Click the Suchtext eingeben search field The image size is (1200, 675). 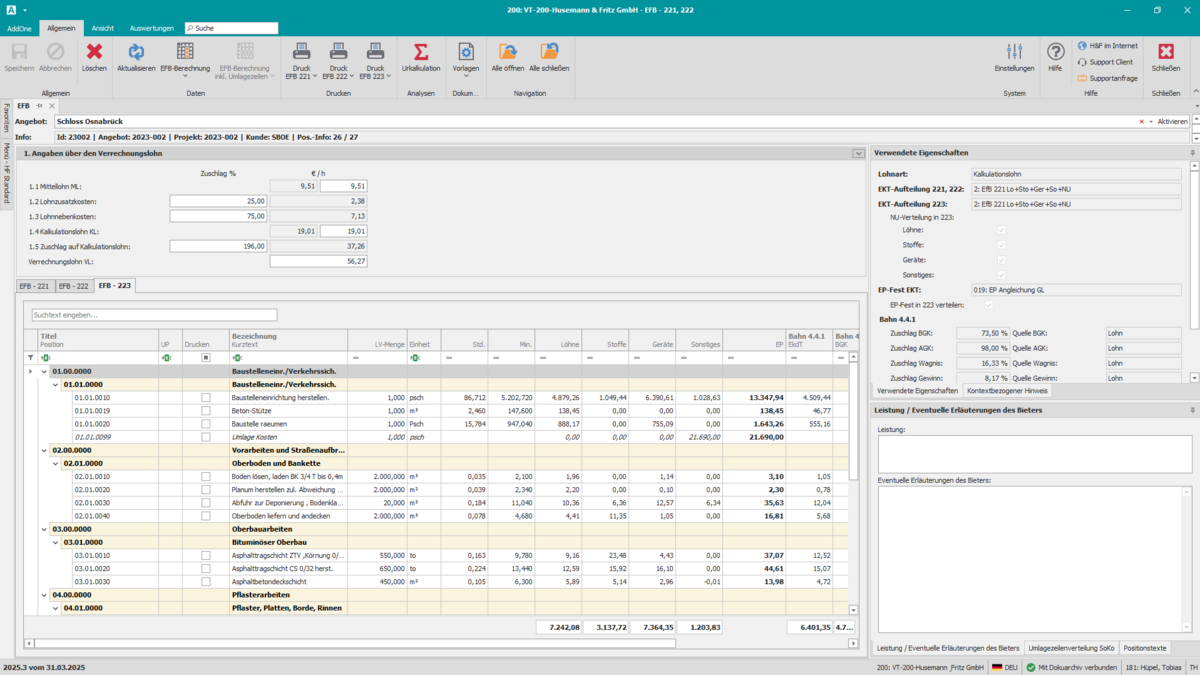154,315
